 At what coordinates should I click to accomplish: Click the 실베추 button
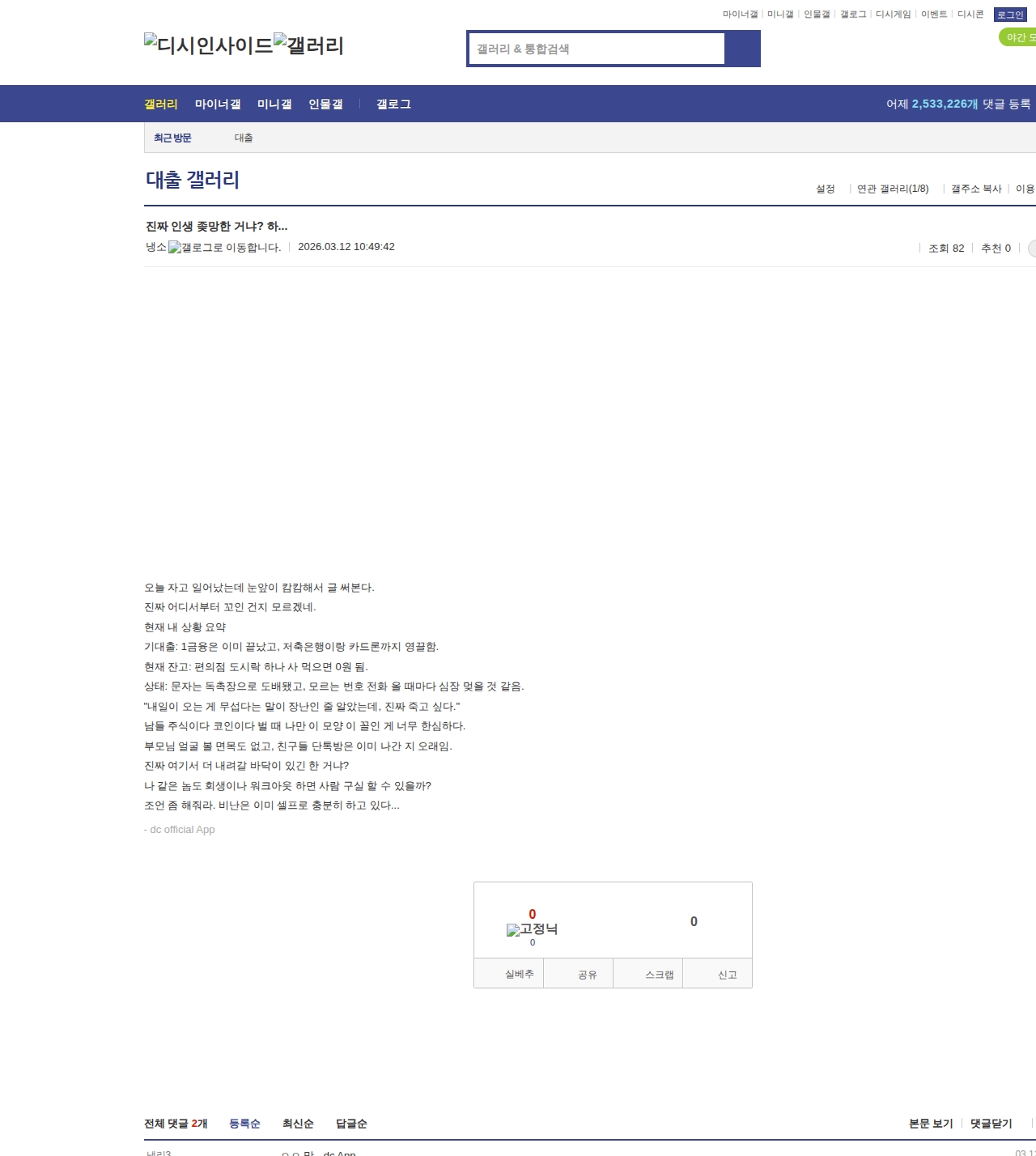pyautogui.click(x=509, y=974)
